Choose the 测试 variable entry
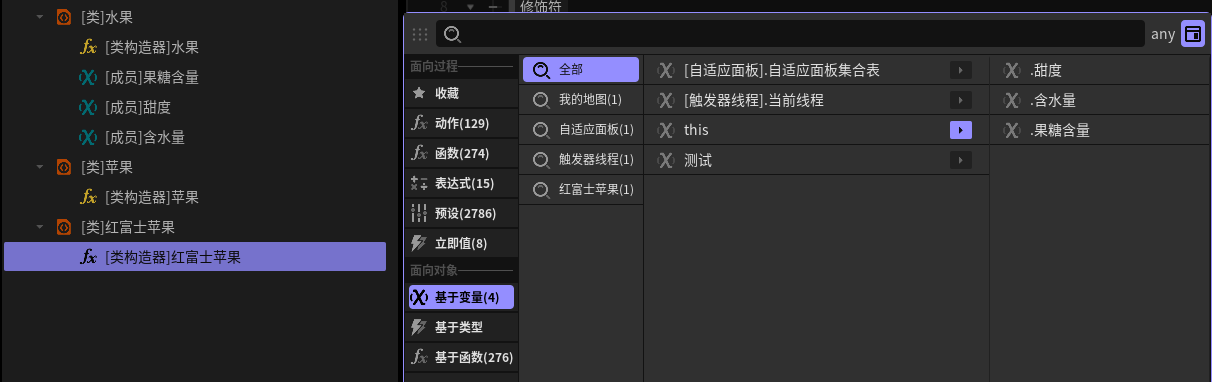 click(x=816, y=161)
